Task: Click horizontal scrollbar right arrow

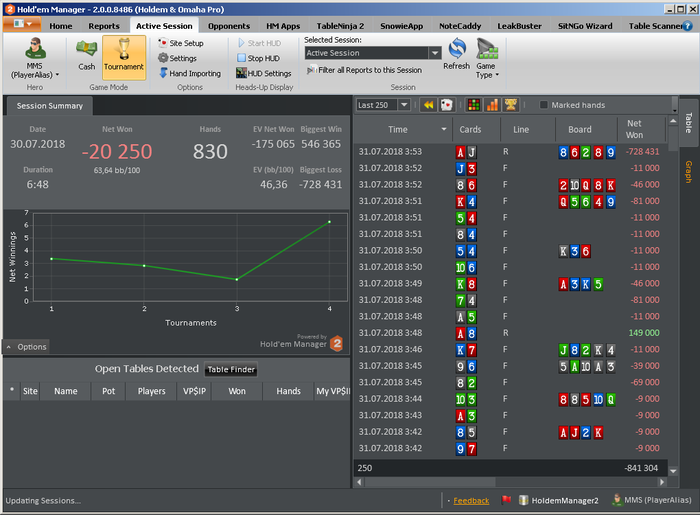Action: pyautogui.click(x=662, y=482)
